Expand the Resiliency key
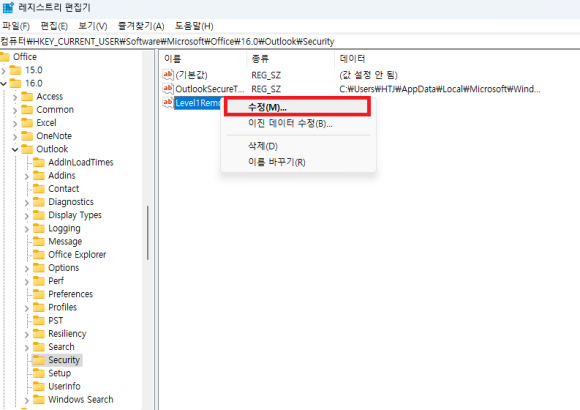 tap(27, 335)
